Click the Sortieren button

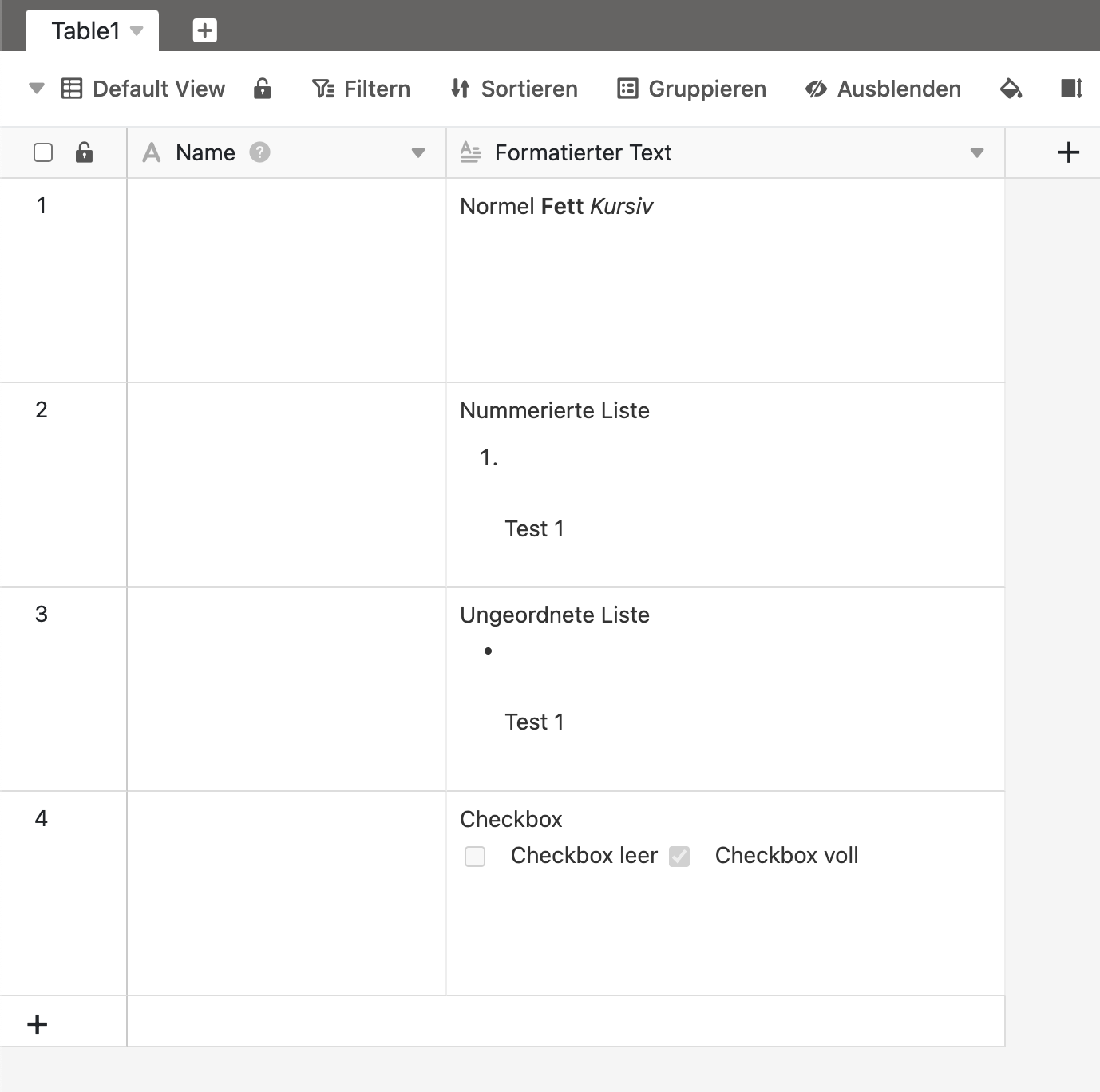tap(514, 89)
